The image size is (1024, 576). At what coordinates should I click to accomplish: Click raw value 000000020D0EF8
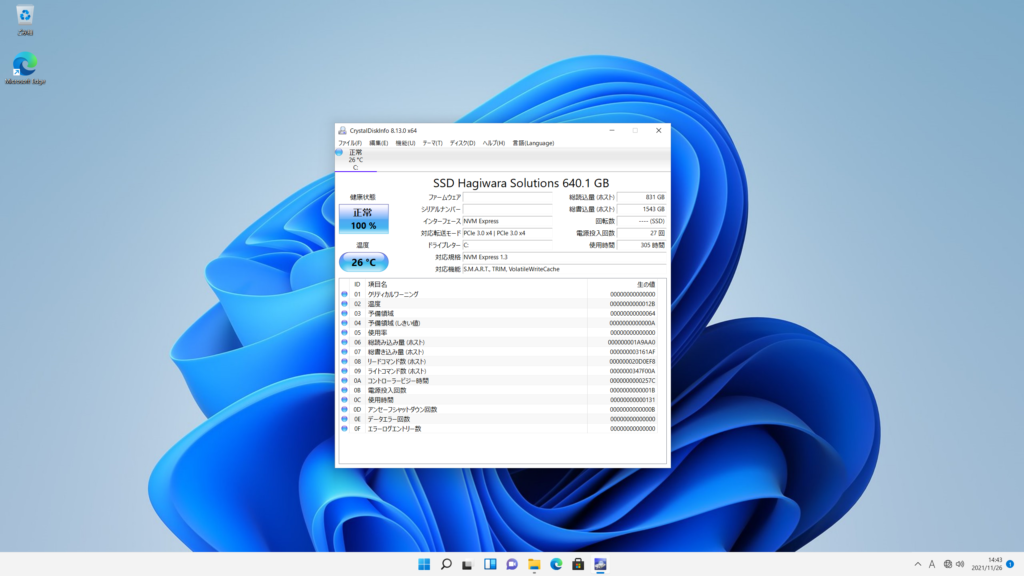click(632, 361)
